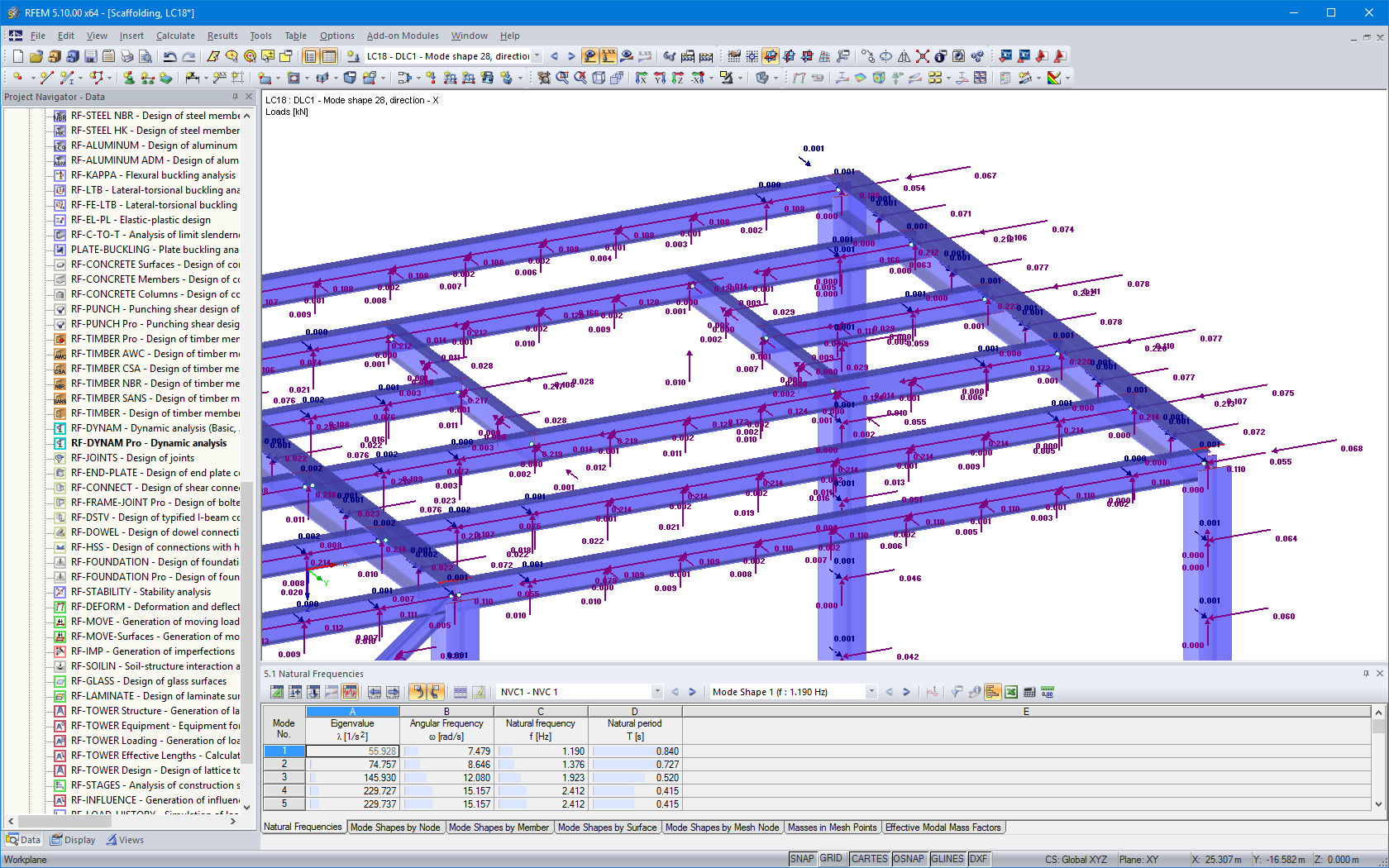Click the Eigenvalue cell 55.928
Viewport: 1389px width, 868px height.
352,751
